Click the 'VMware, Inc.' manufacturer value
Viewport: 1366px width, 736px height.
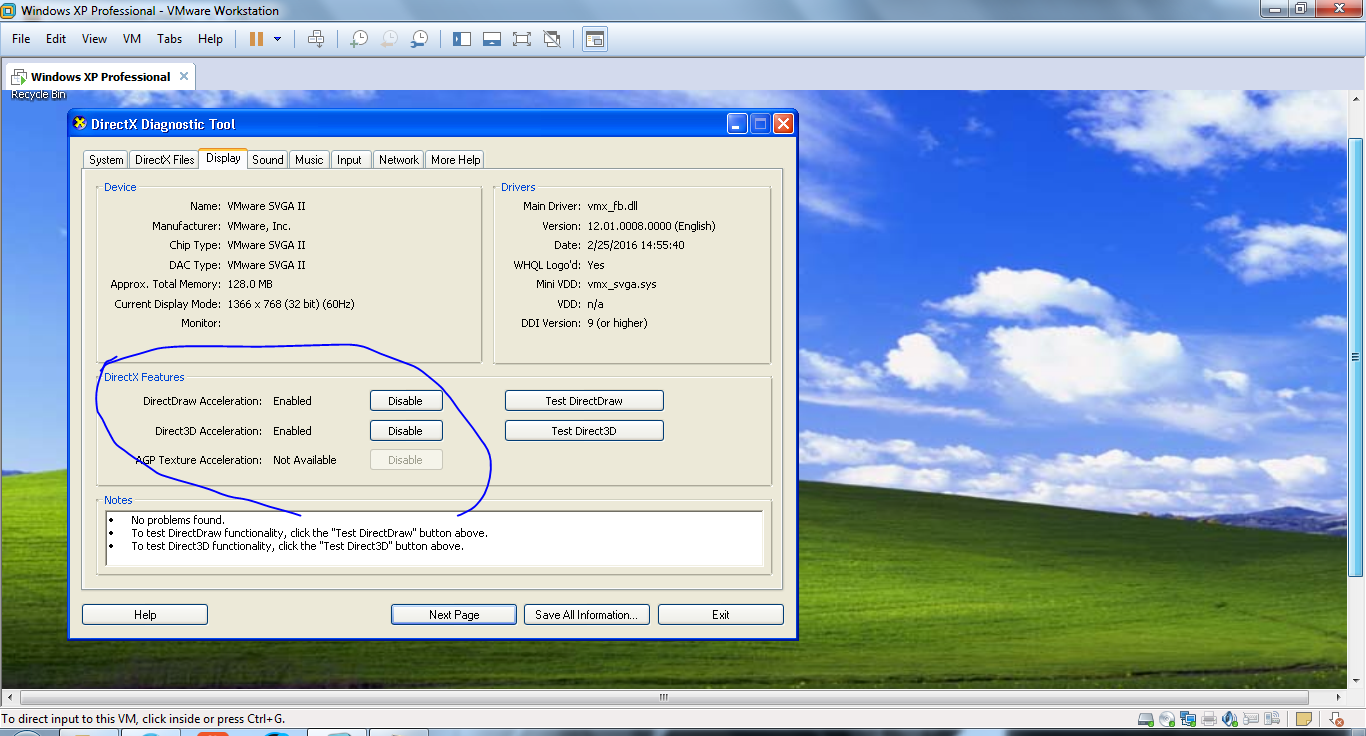tap(259, 226)
